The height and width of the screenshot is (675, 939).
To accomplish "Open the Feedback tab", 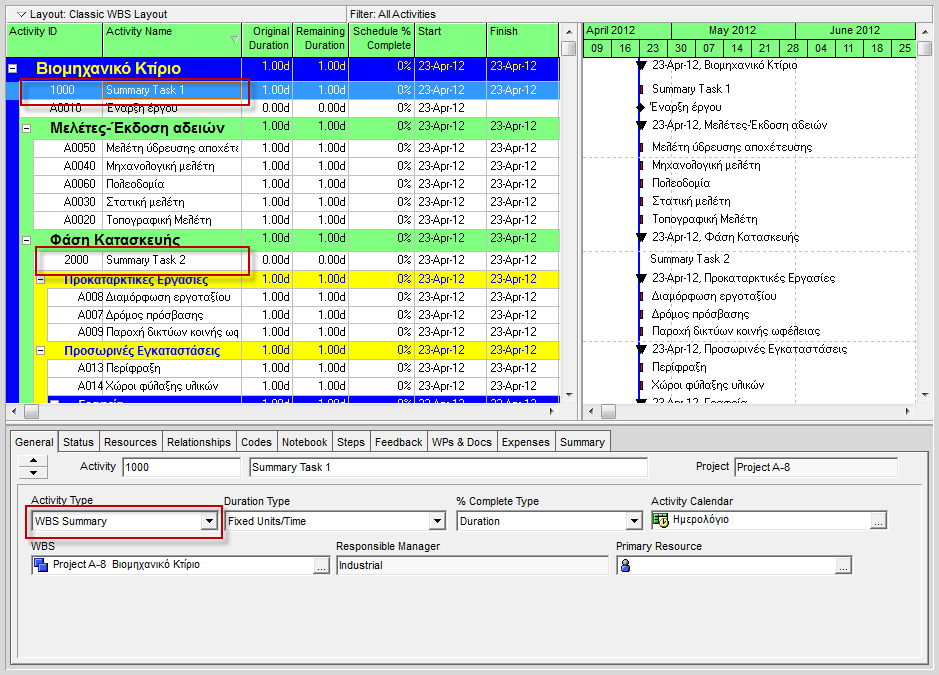I will pyautogui.click(x=399, y=442).
